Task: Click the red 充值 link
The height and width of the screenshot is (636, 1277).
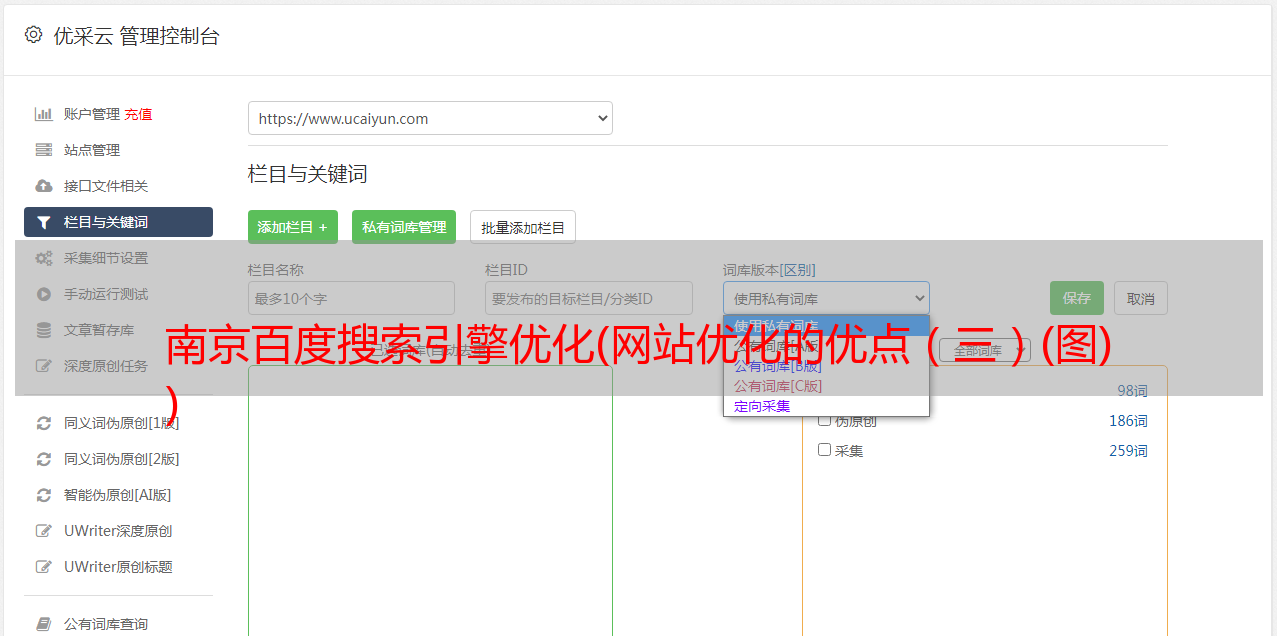Action: point(139,114)
